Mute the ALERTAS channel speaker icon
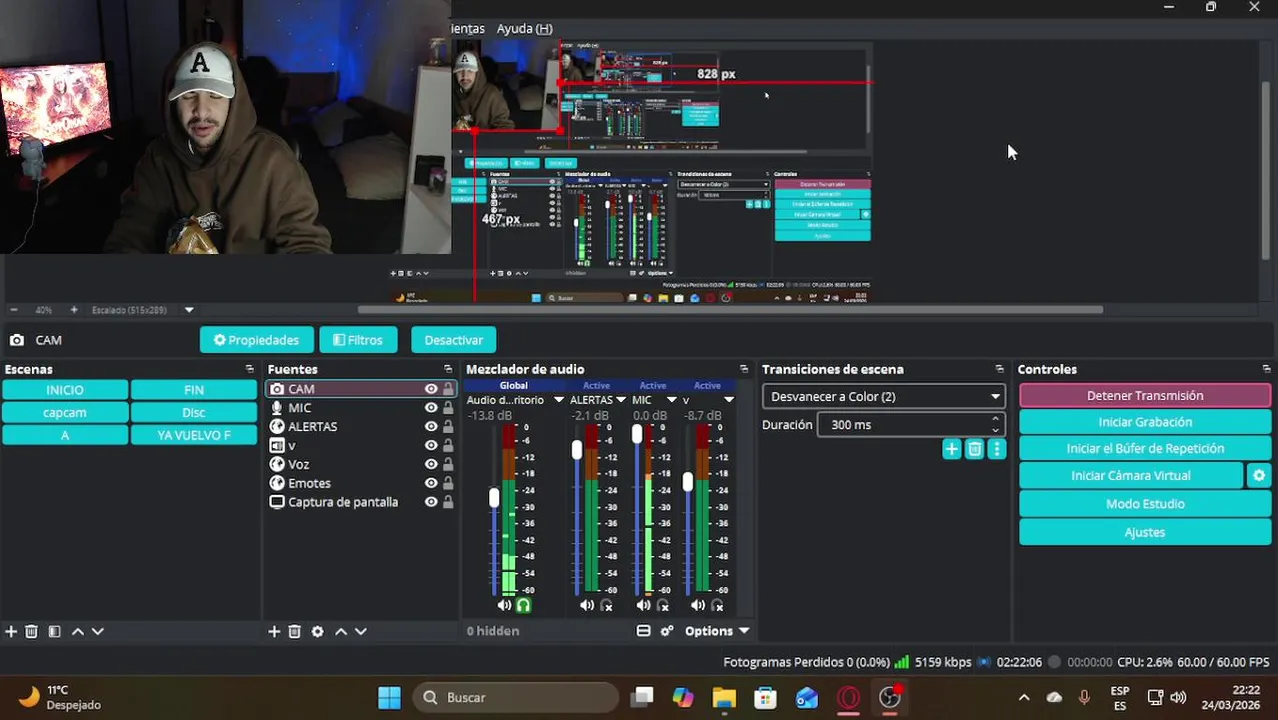This screenshot has height=720, width=1278. click(x=587, y=605)
